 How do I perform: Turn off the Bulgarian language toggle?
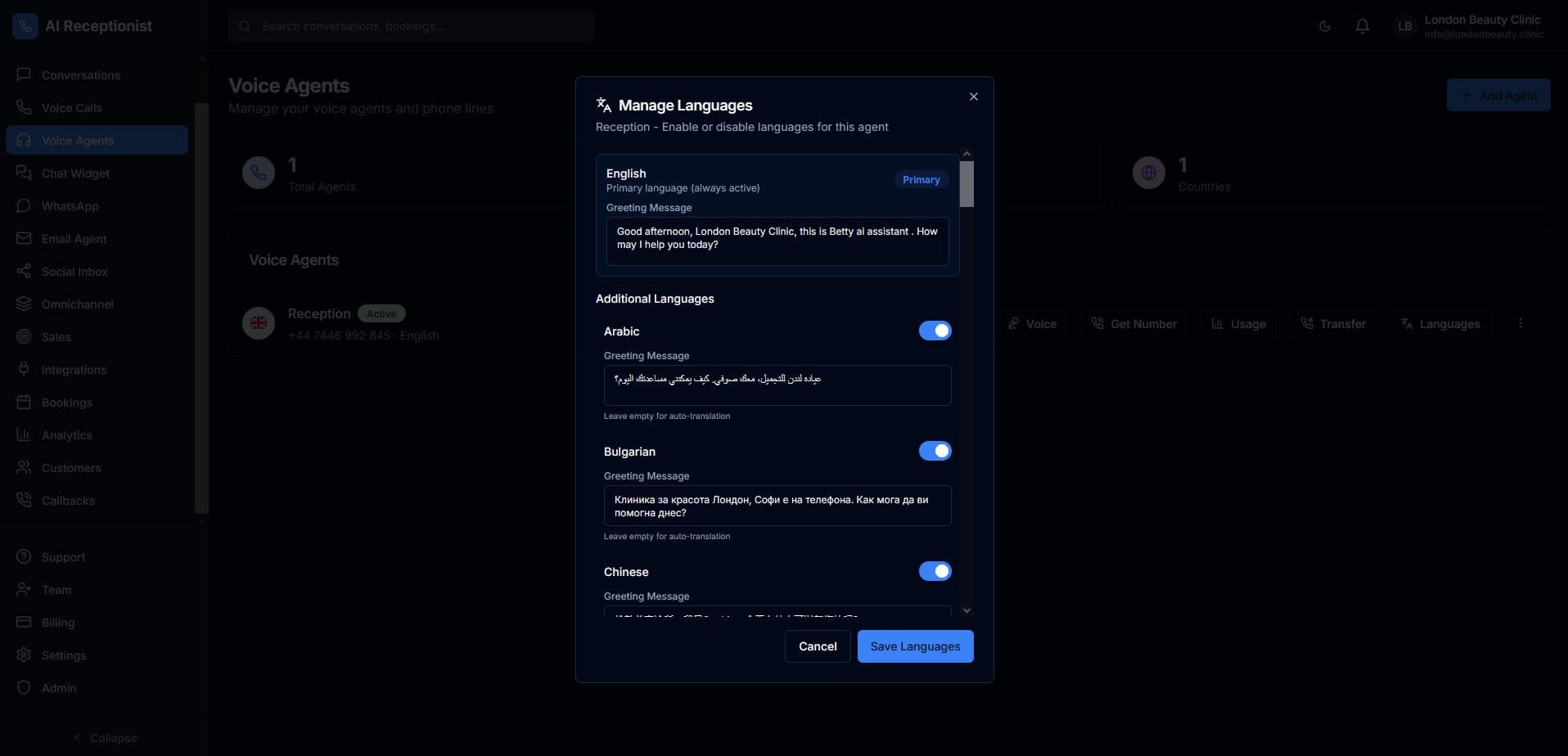(x=935, y=451)
